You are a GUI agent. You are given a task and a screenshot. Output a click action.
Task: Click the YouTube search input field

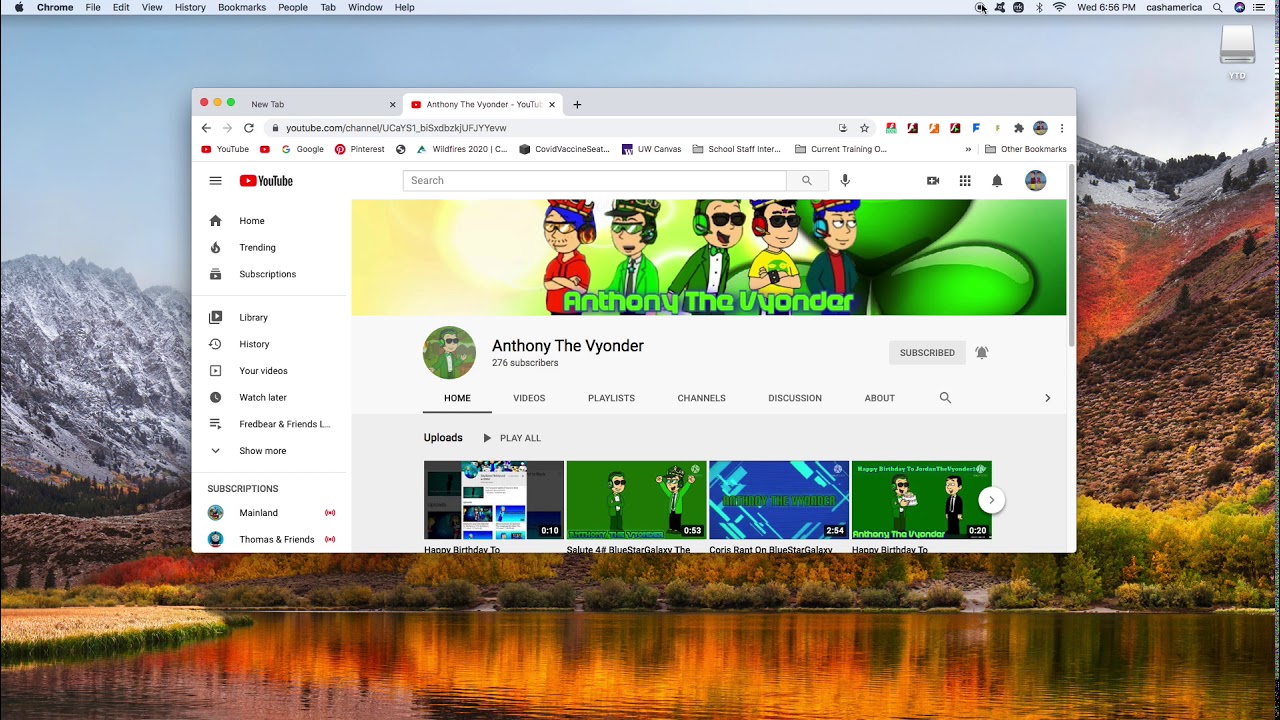[x=595, y=181]
